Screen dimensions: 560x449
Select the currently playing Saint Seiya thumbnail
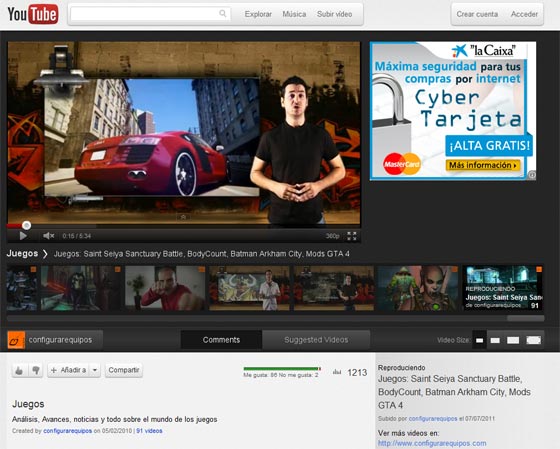pos(503,288)
